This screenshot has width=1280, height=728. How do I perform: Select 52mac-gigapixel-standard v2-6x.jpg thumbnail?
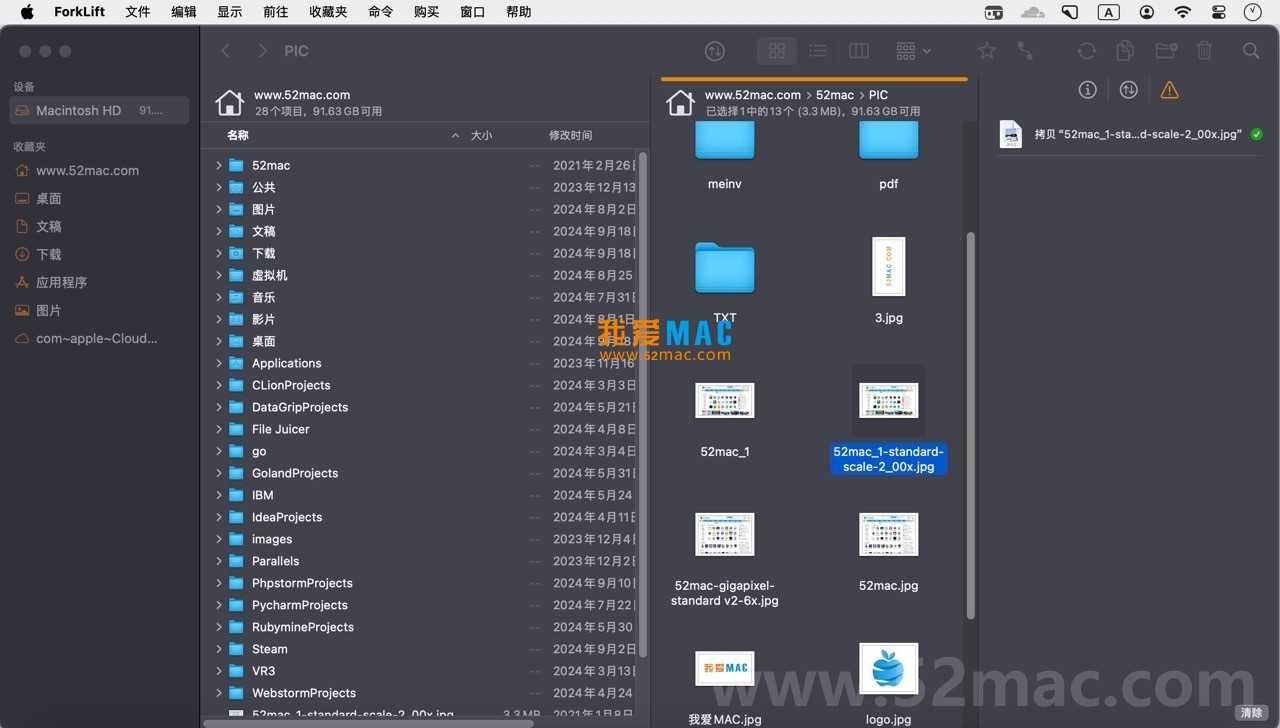(725, 534)
